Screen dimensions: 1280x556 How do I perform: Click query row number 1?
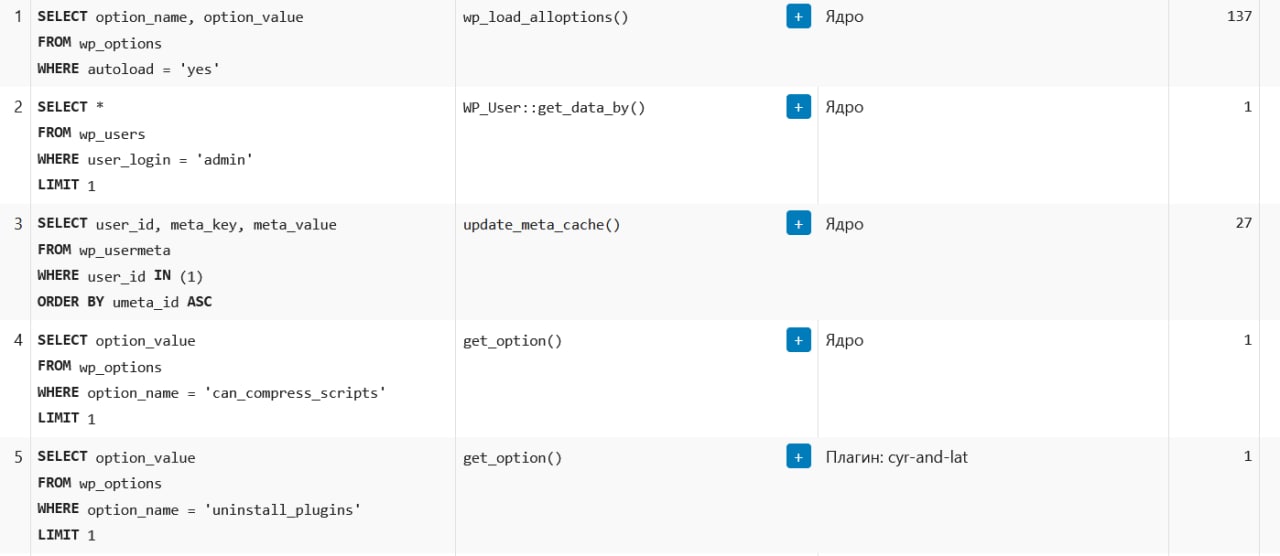(18, 17)
